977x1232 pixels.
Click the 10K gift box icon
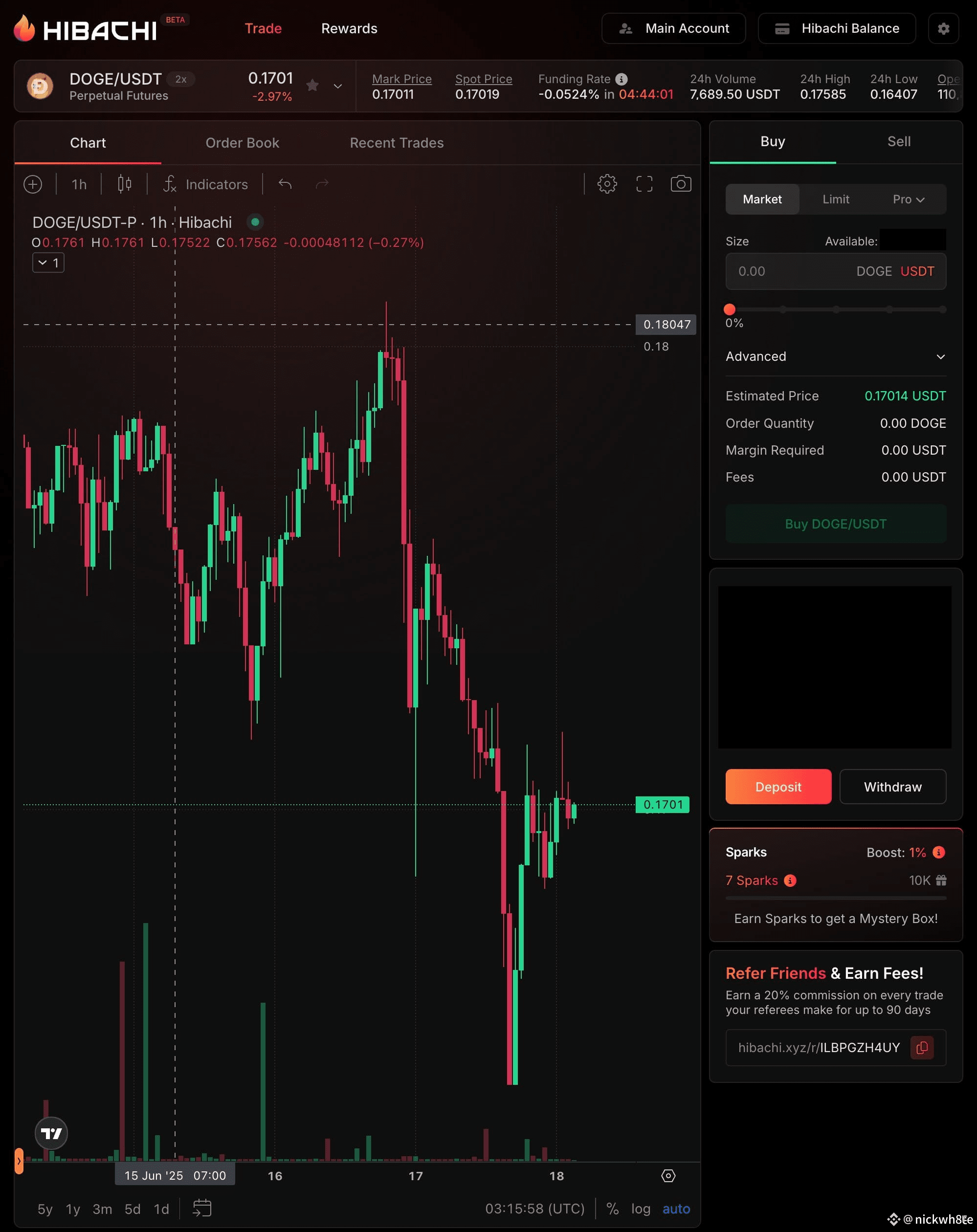pos(941,880)
